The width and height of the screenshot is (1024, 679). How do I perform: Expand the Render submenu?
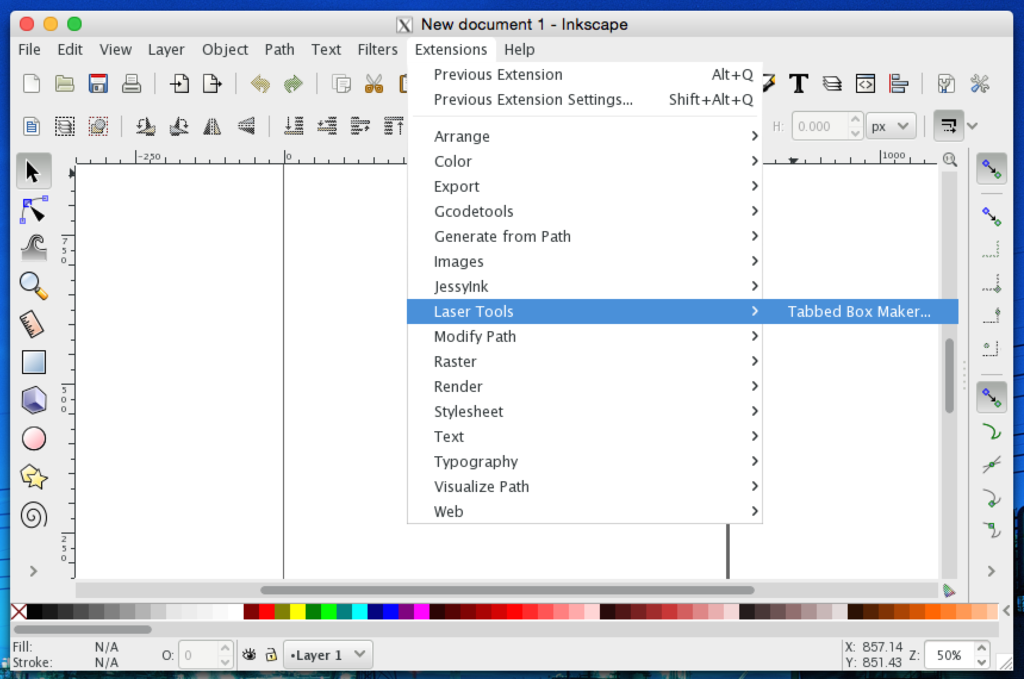pos(584,386)
